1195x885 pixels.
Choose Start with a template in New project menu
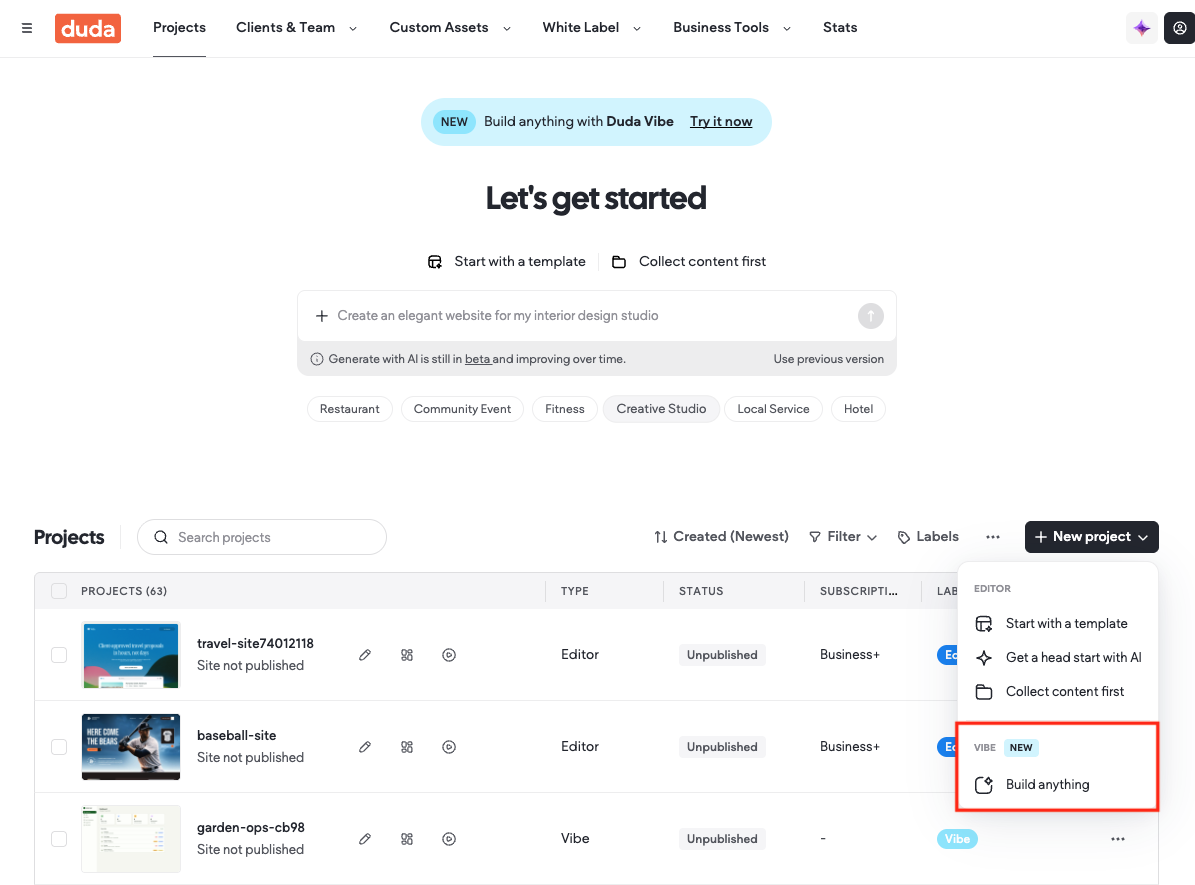tap(1057, 624)
